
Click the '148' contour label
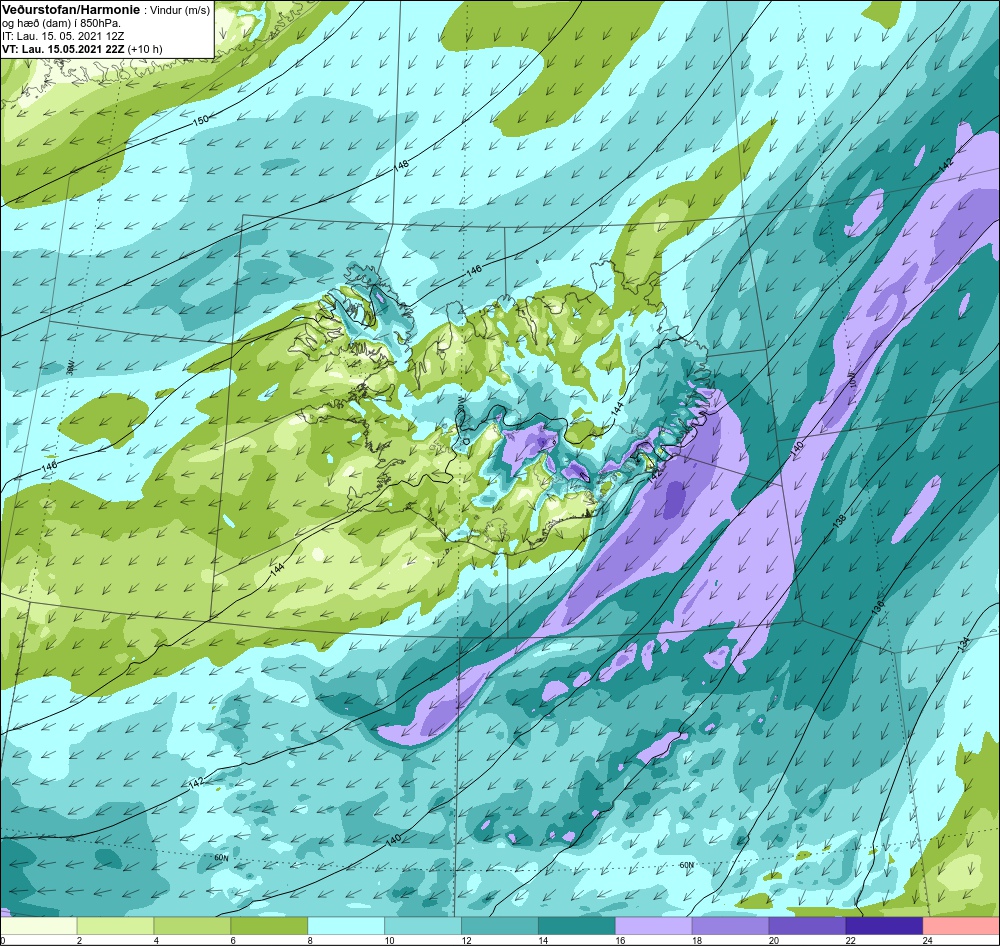coord(401,165)
